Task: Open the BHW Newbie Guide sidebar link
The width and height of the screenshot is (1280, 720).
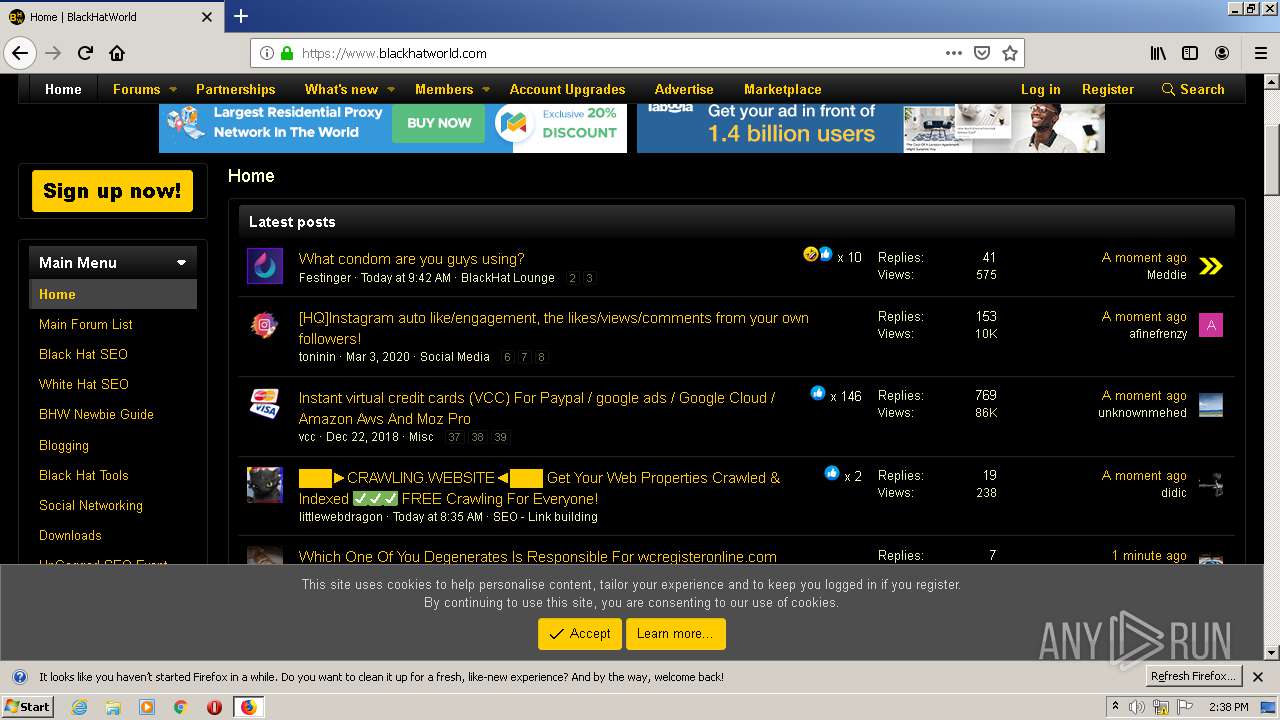Action: click(x=96, y=414)
